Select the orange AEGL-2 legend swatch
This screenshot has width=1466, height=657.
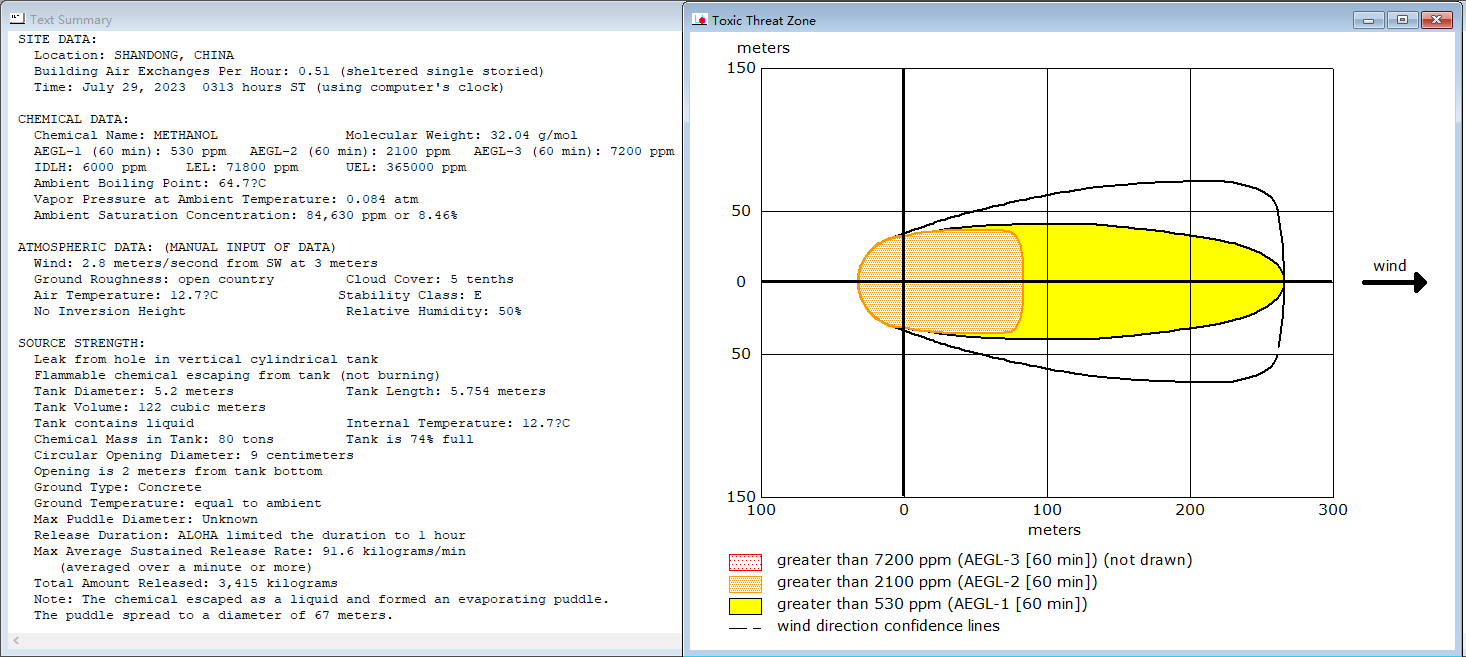tap(745, 583)
